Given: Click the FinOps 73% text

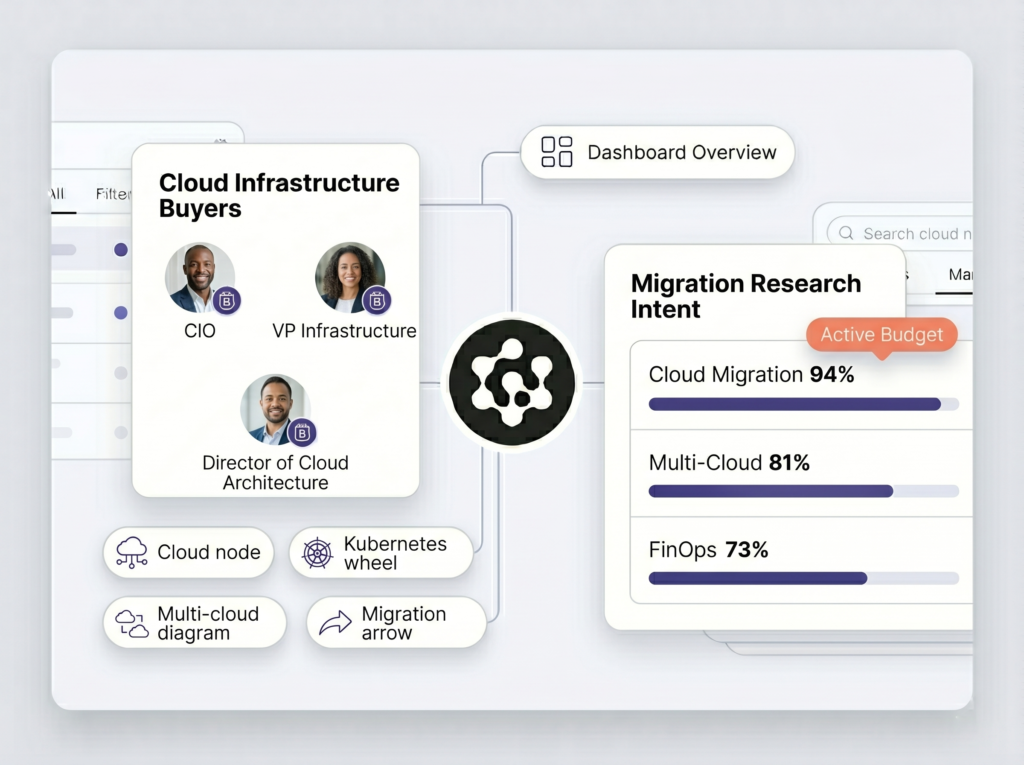Looking at the screenshot, I should point(708,549).
